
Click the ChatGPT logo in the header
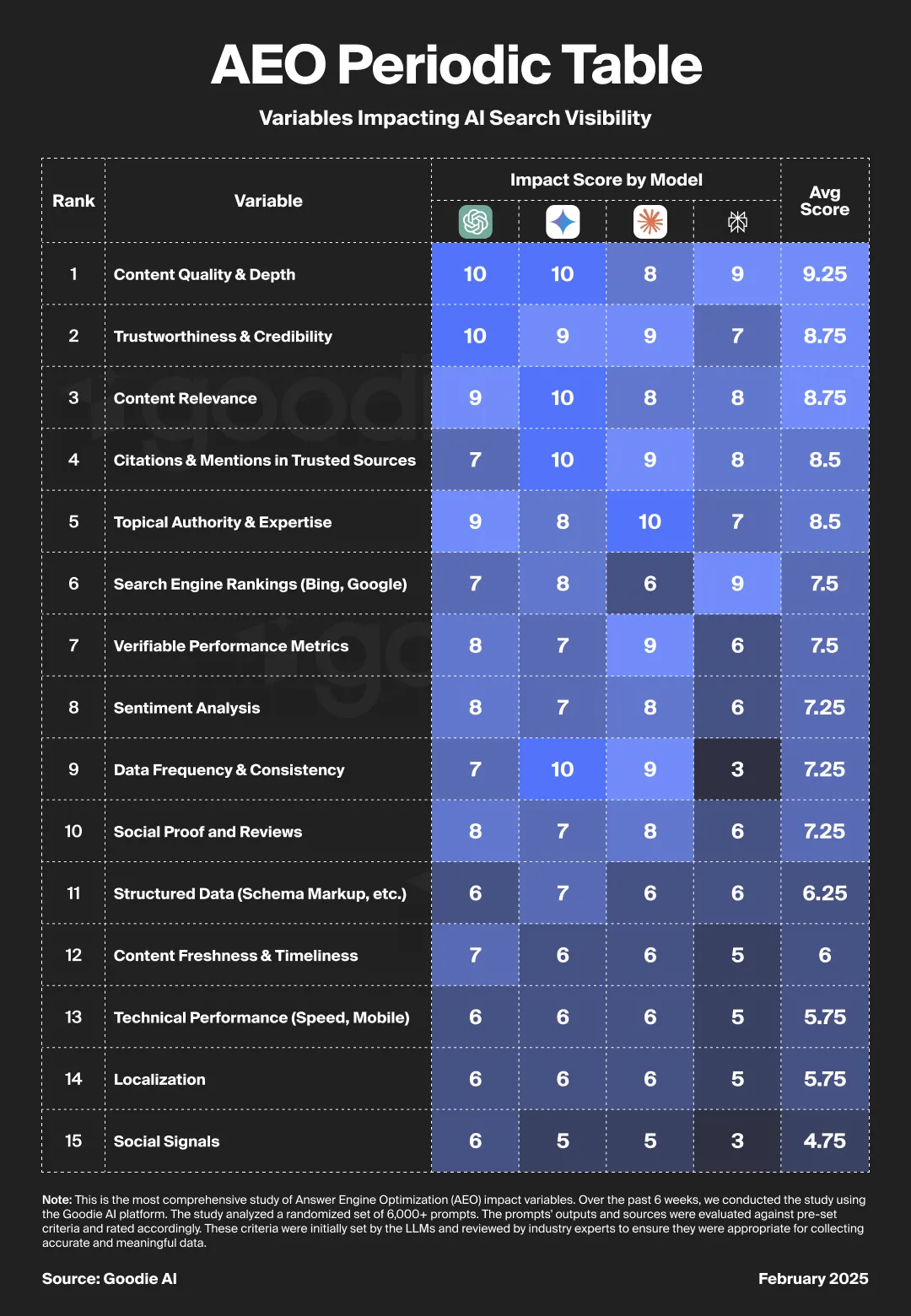(x=475, y=222)
